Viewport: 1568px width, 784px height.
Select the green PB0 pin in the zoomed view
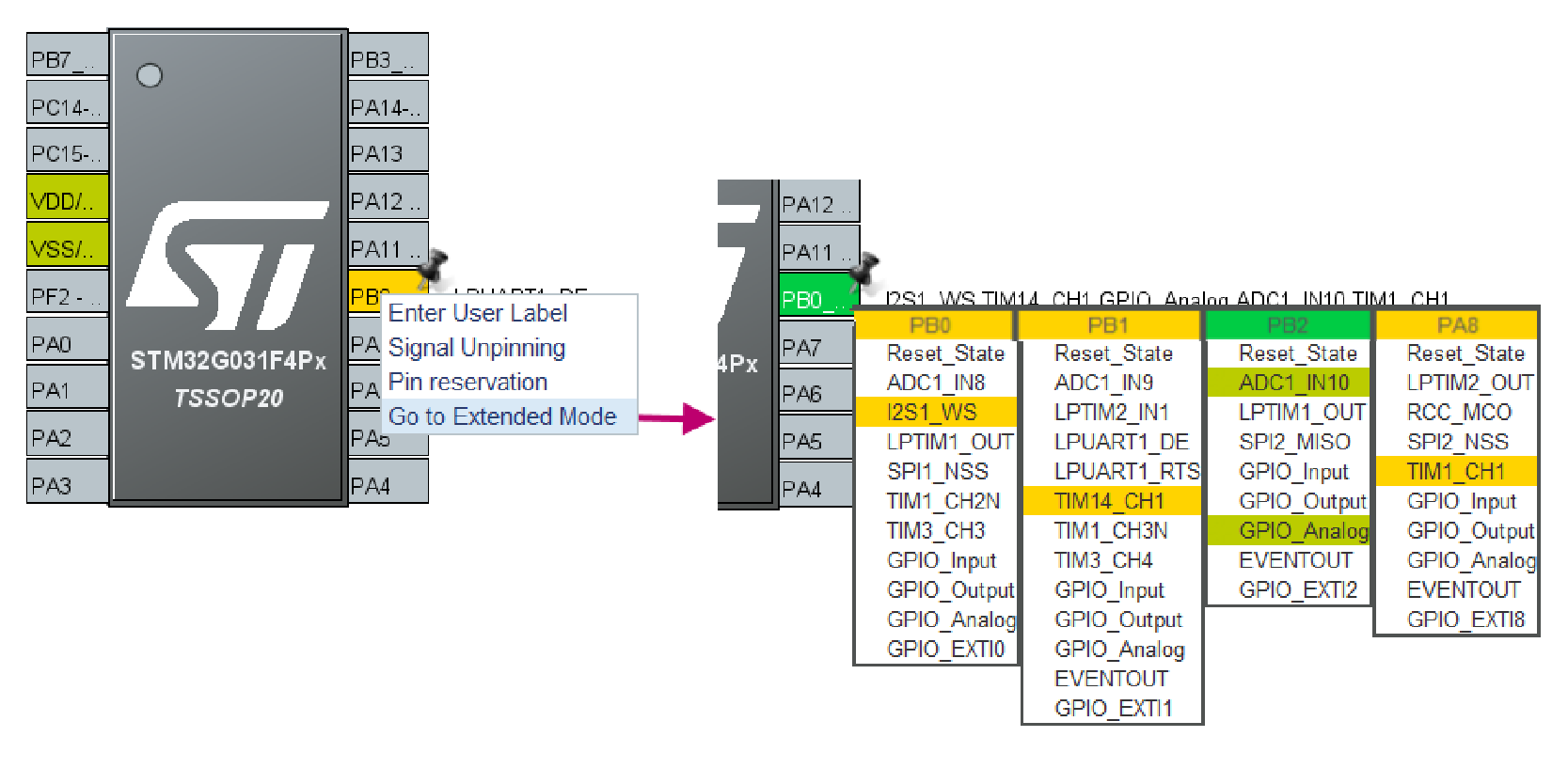pyautogui.click(x=818, y=297)
